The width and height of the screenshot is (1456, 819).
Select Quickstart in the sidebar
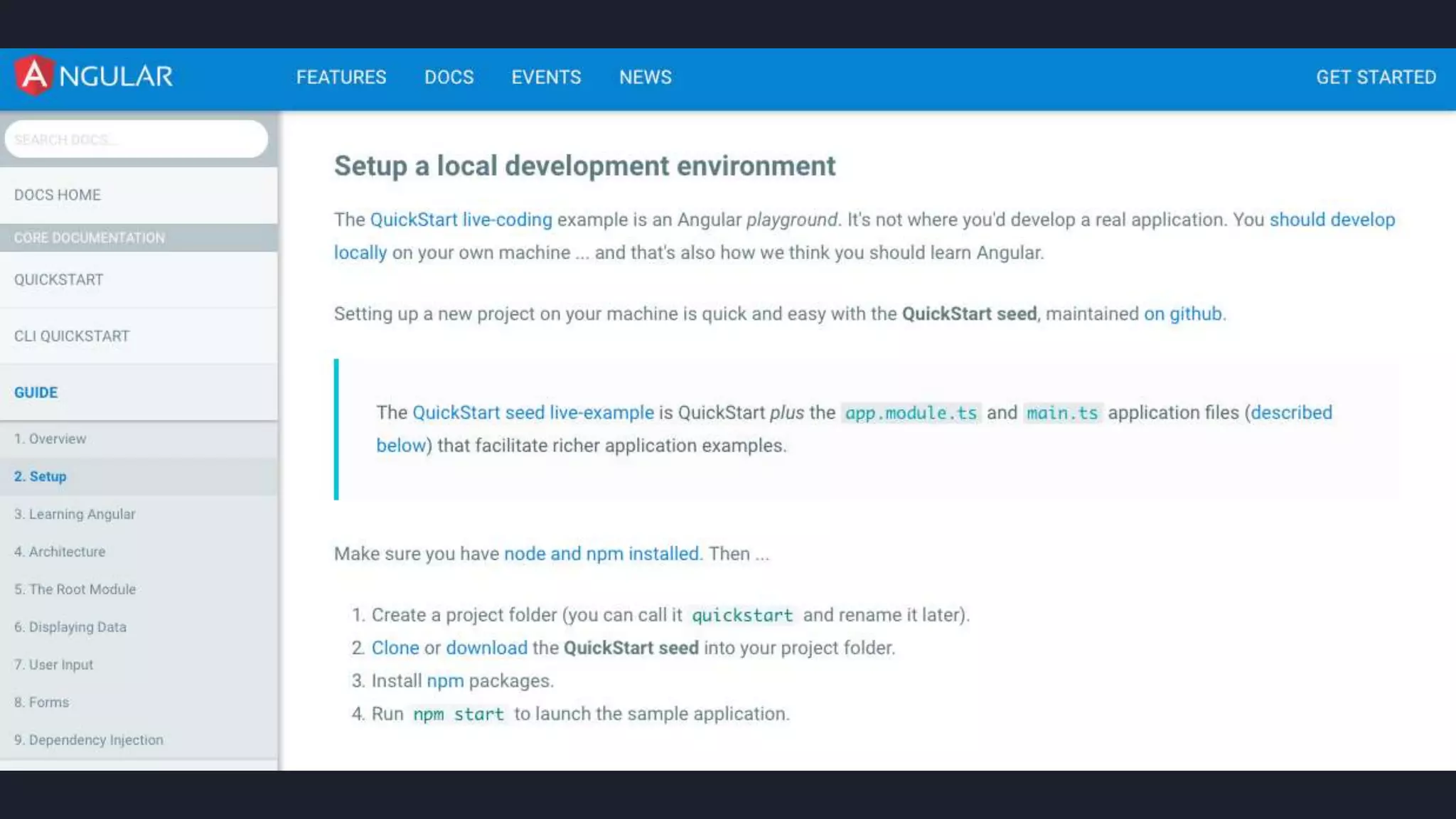(x=59, y=279)
